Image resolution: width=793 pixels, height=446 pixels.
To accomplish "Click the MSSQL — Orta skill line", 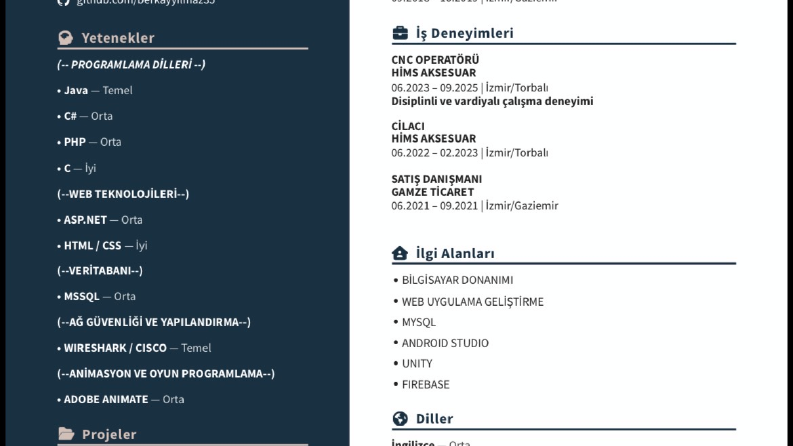I will click(97, 296).
